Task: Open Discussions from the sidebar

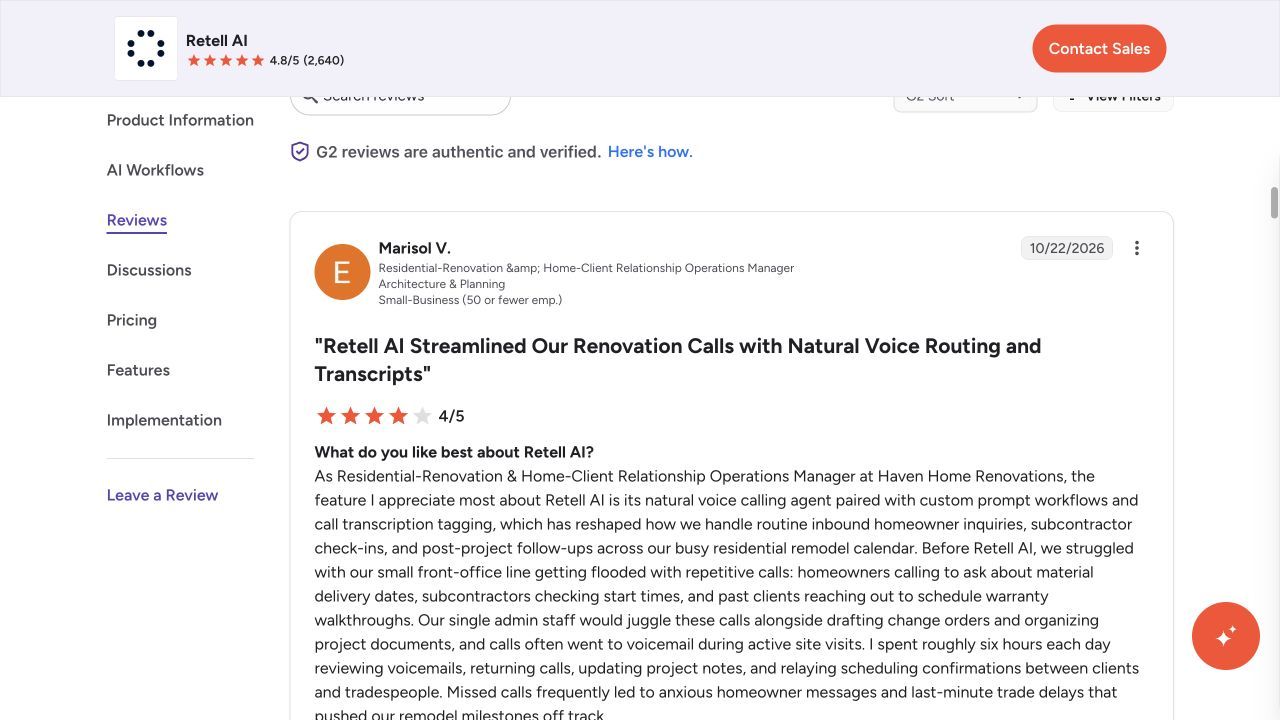Action: pyautogui.click(x=149, y=270)
